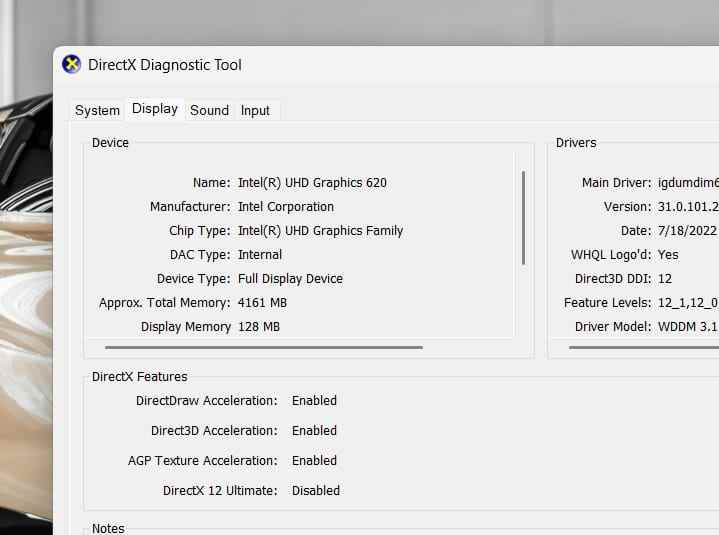Click the Direct3D Acceleration Enabled status
Screen dimensions: 719x535
[x=314, y=431]
